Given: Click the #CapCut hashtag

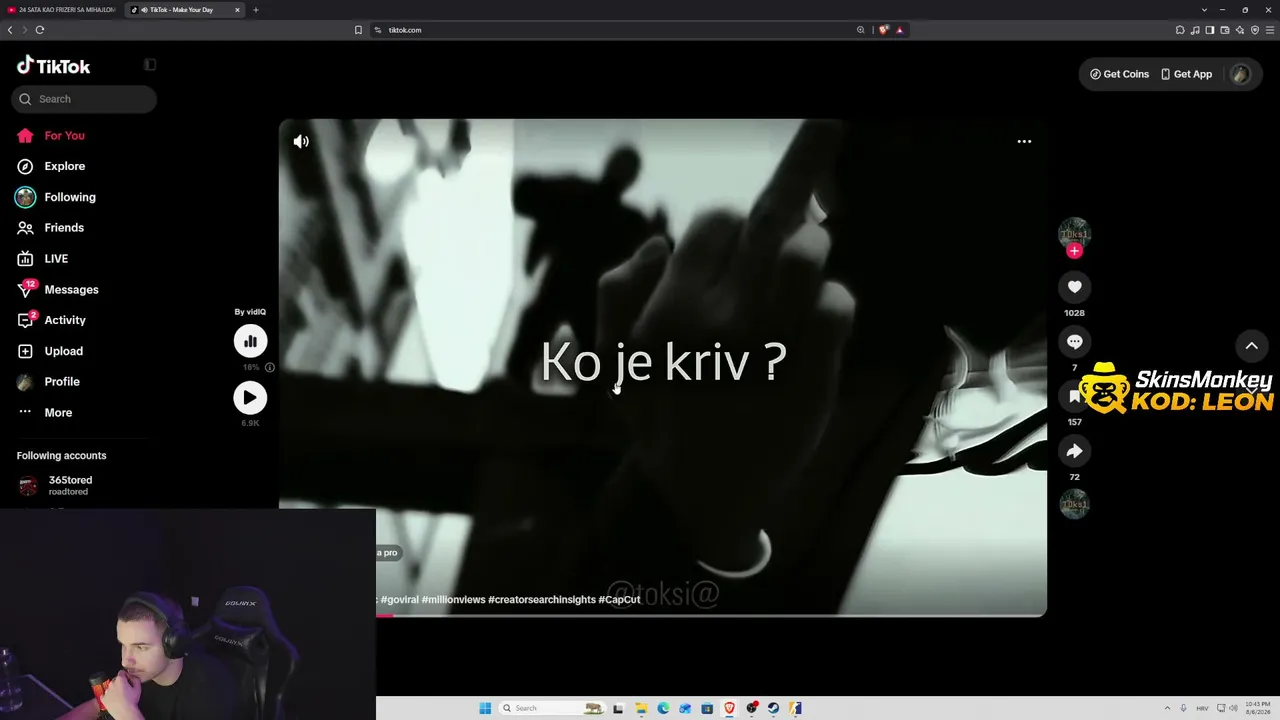Looking at the screenshot, I should (x=620, y=599).
